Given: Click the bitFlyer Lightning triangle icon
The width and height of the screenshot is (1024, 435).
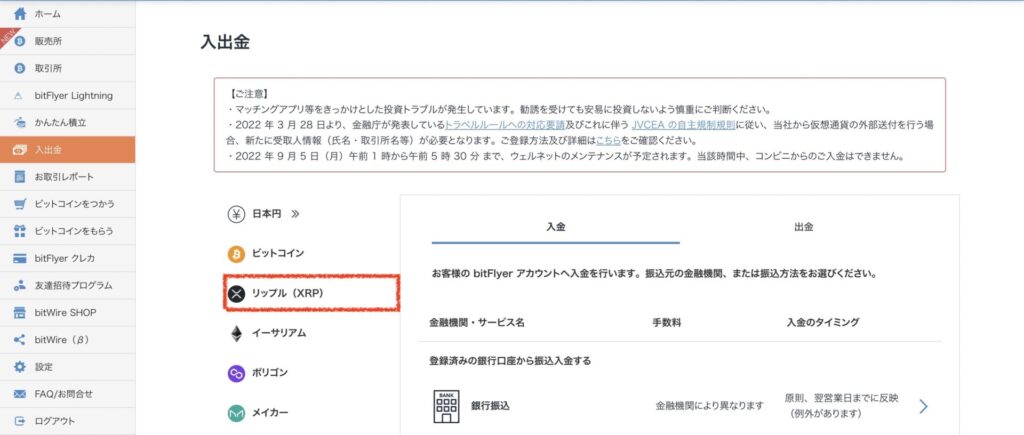Looking at the screenshot, I should coord(19,95).
